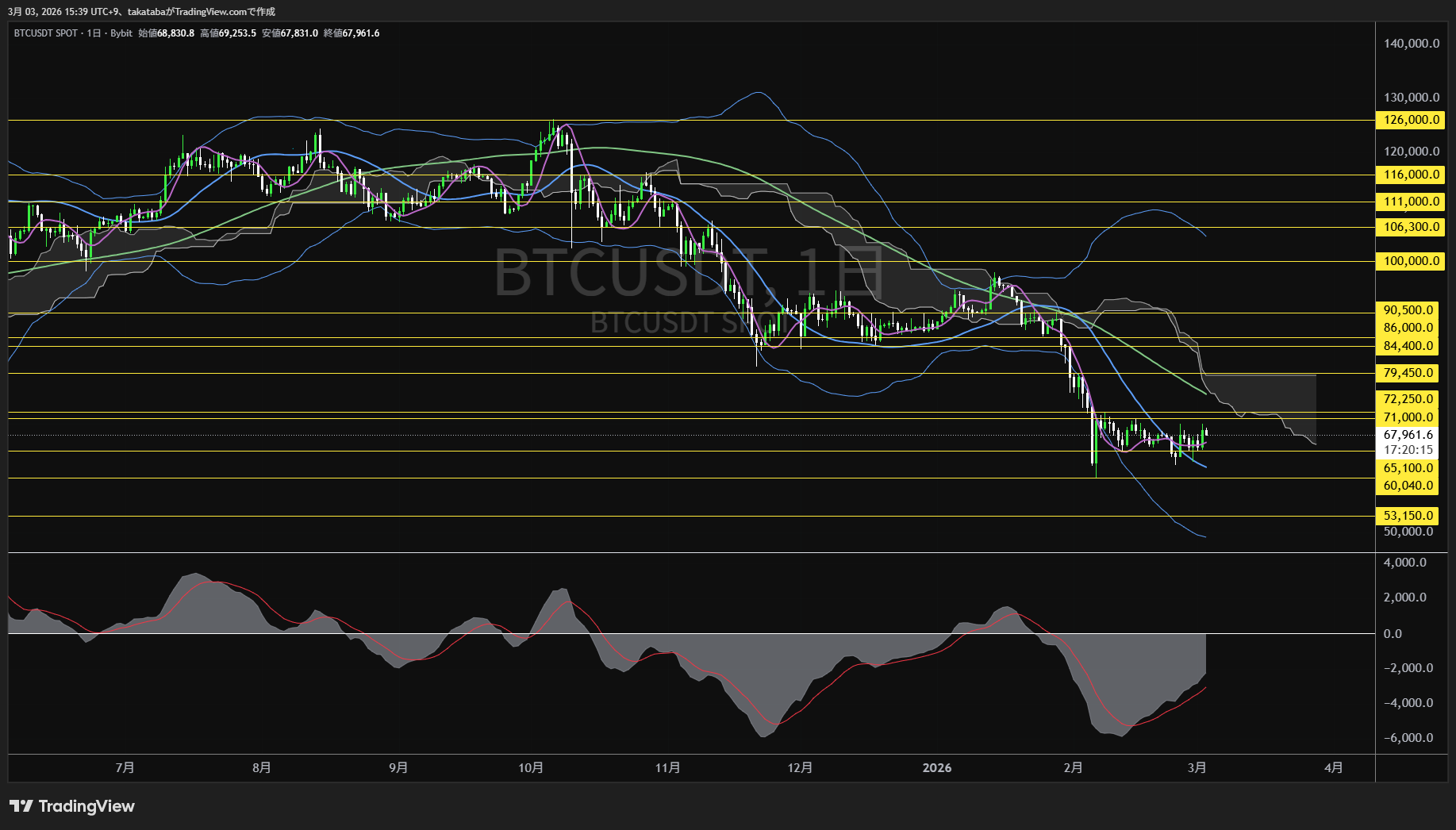Click the 72,250.0 yellow price label
Screen dimensions: 1456x830
1408,399
